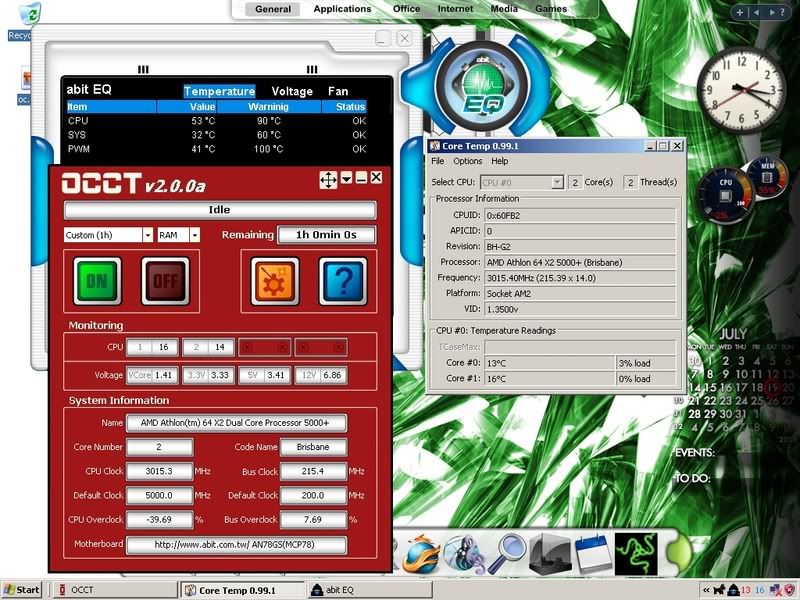Open OCCT settings with the orange gear icon
800x600 pixels.
(x=272, y=281)
